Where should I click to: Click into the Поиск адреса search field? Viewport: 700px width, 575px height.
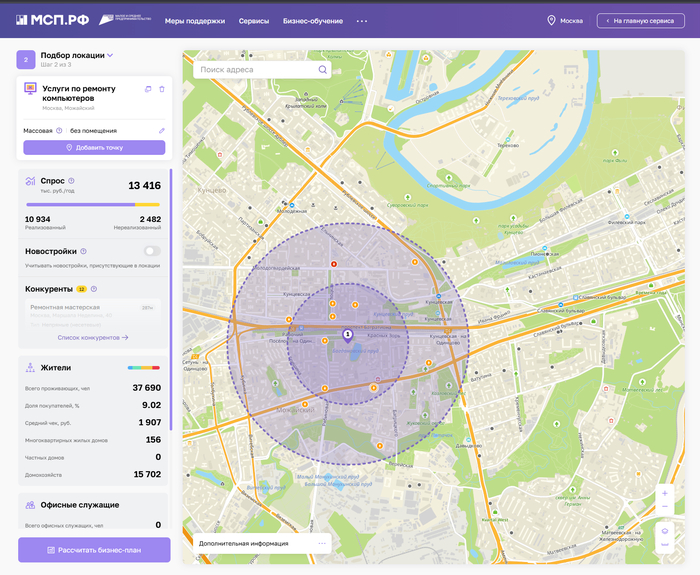coord(256,70)
